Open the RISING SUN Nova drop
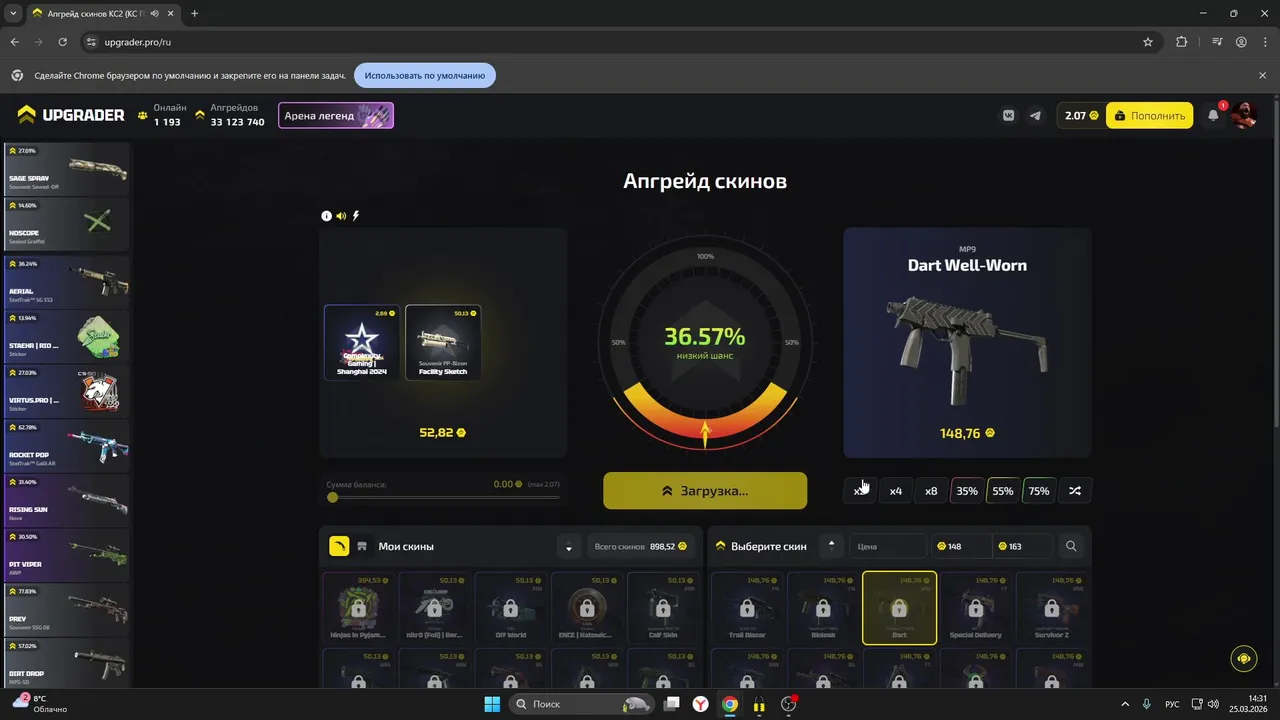Image resolution: width=1280 pixels, height=720 pixels. 67,499
